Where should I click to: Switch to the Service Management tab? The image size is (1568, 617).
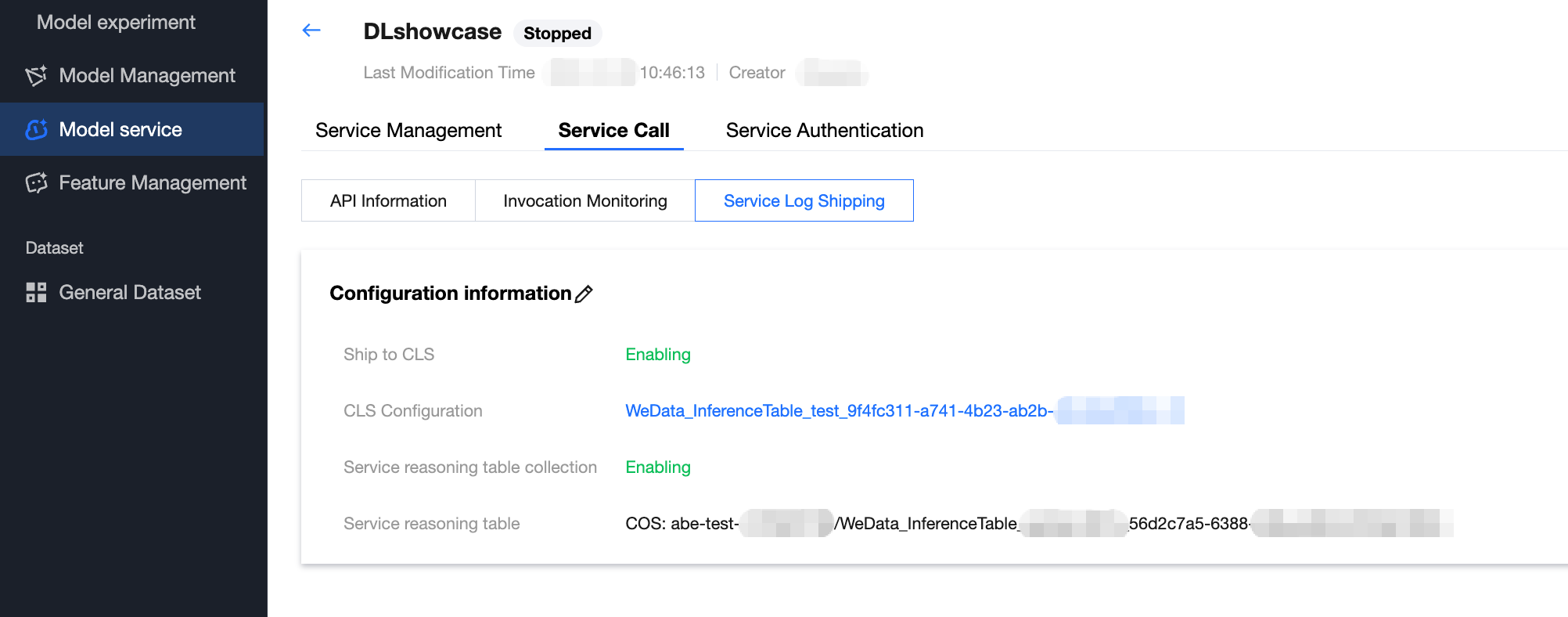click(x=408, y=130)
